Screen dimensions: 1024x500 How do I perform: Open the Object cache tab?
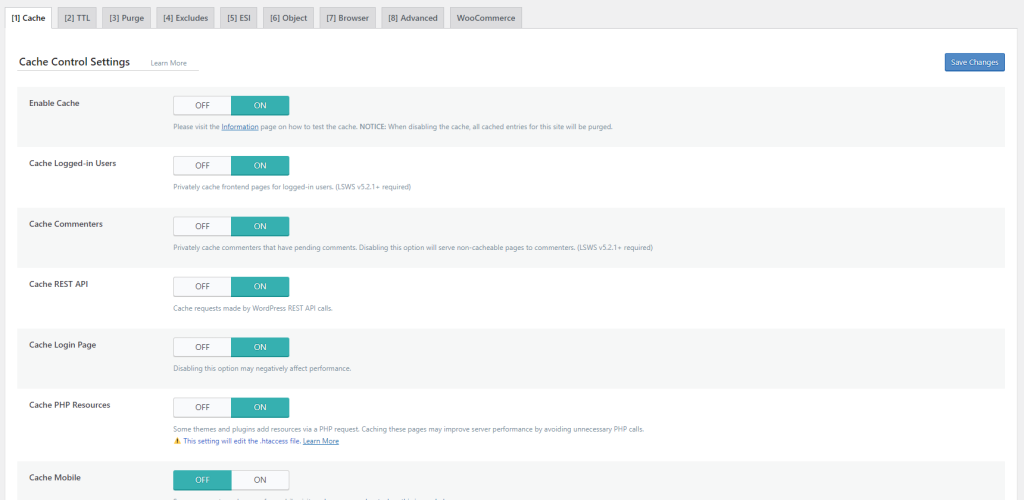click(289, 18)
